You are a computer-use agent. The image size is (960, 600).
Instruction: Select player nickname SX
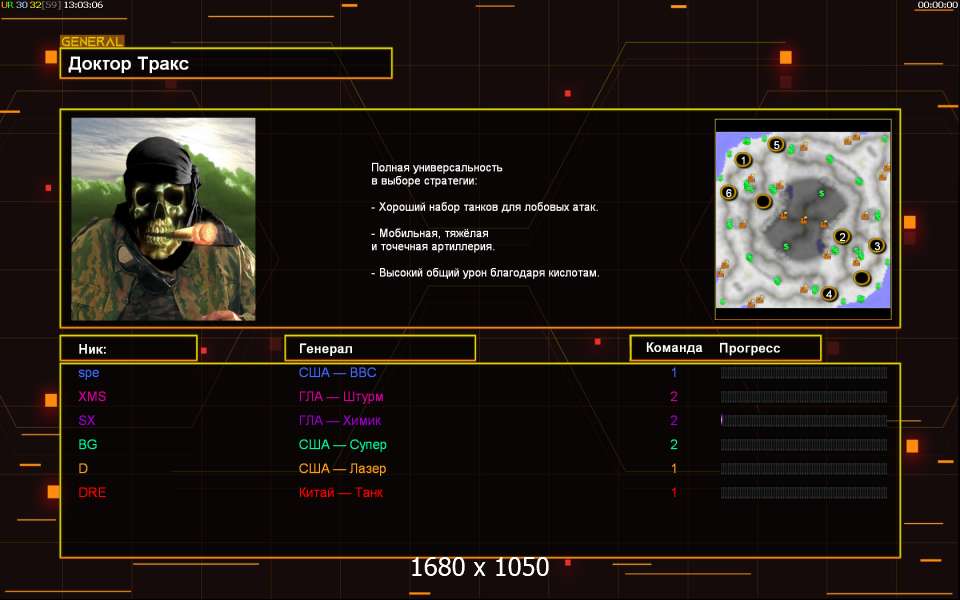click(87, 421)
